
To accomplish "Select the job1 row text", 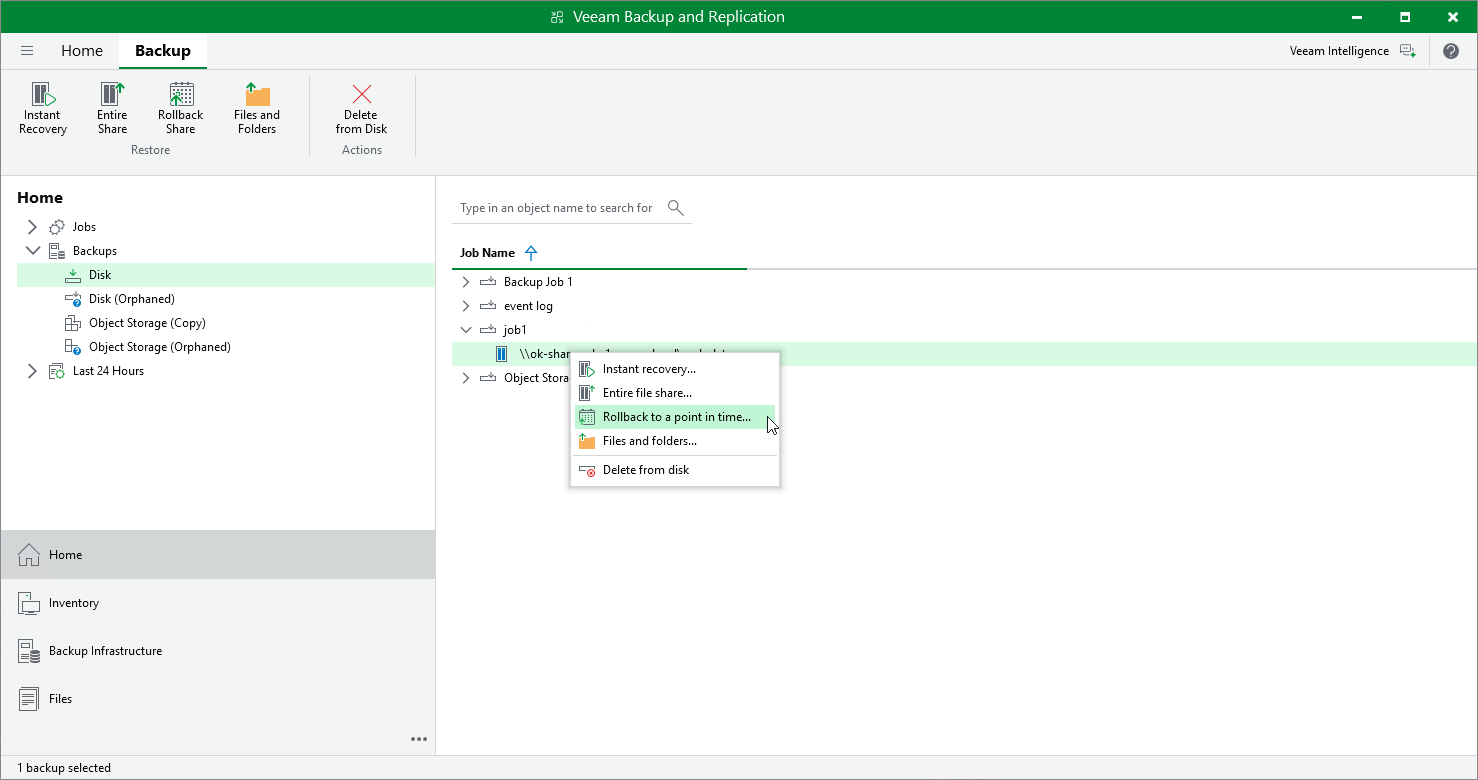I will [515, 330].
